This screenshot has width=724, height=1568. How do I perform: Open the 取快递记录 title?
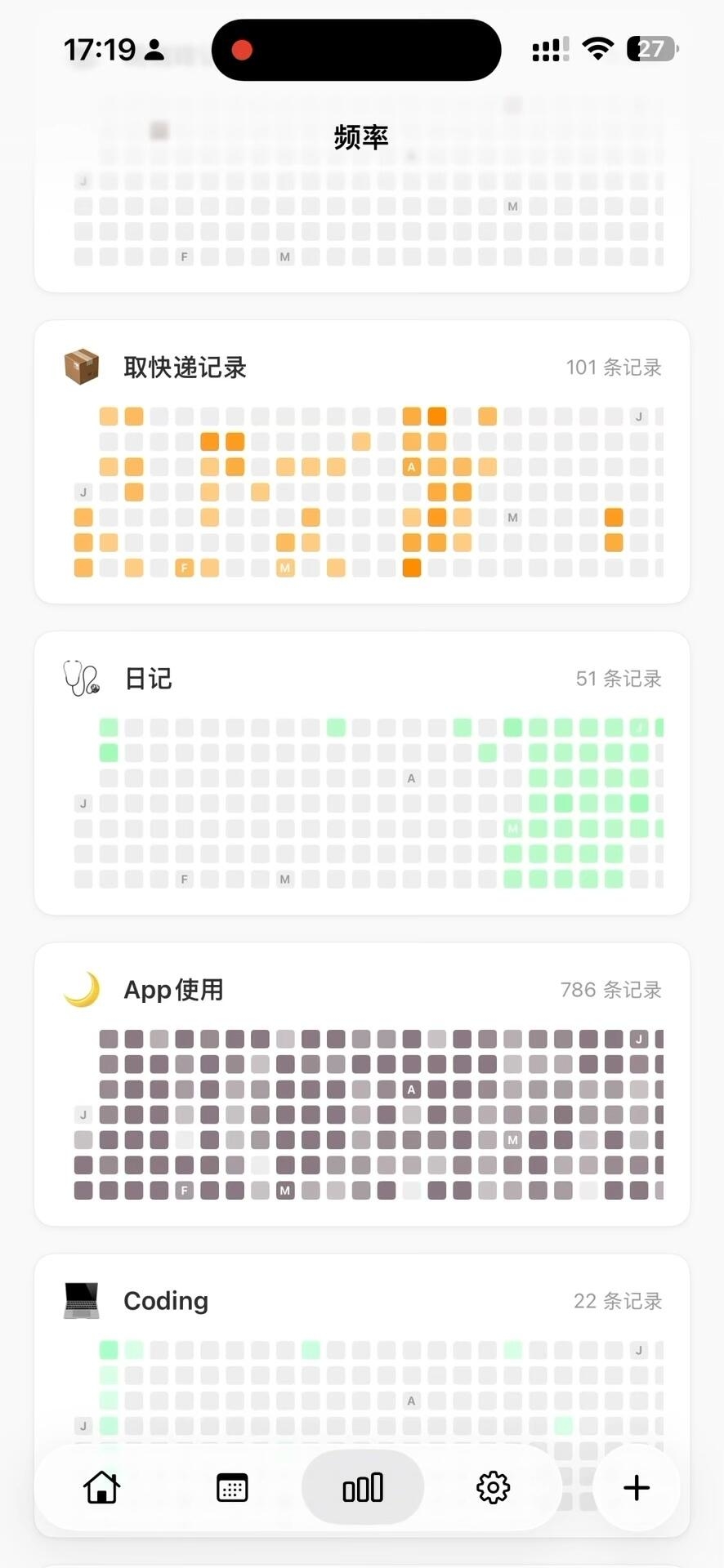(185, 367)
